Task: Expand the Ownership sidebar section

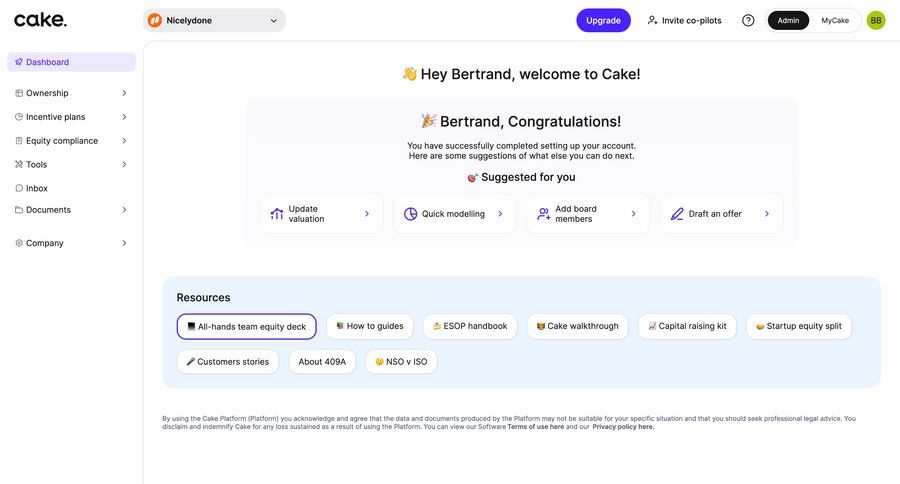Action: click(70, 93)
